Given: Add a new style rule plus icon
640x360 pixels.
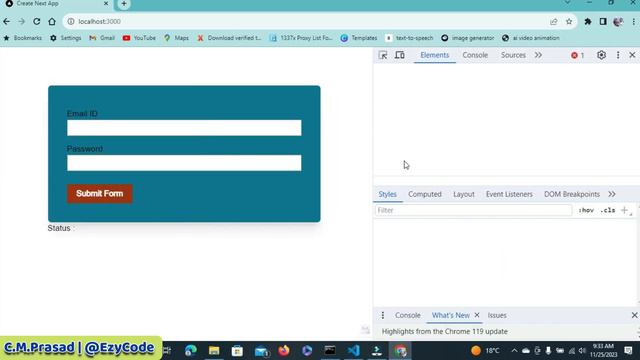Looking at the screenshot, I should coord(624,210).
